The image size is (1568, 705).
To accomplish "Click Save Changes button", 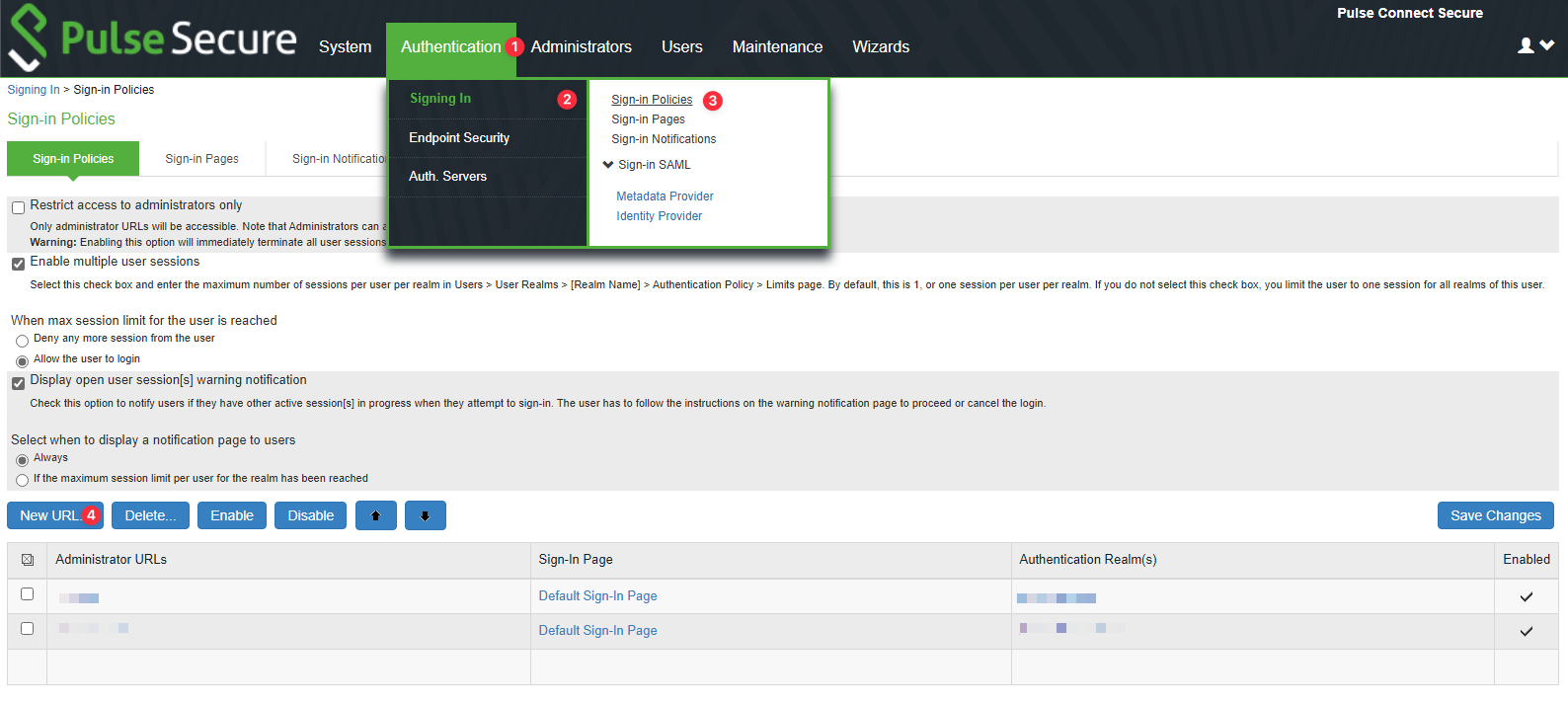I will tap(1495, 515).
